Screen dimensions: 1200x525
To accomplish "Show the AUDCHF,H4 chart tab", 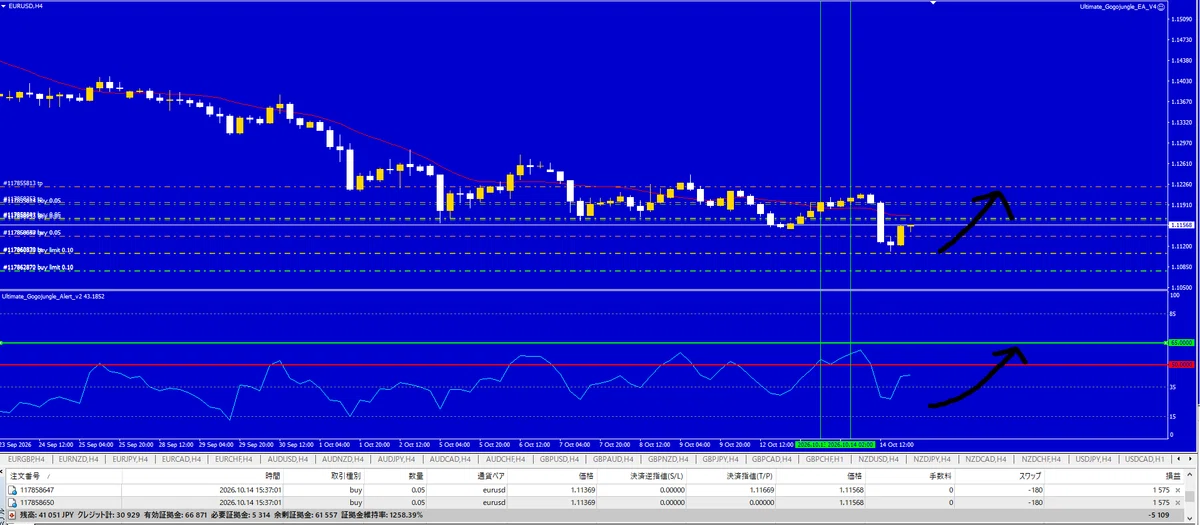I will [x=503, y=458].
